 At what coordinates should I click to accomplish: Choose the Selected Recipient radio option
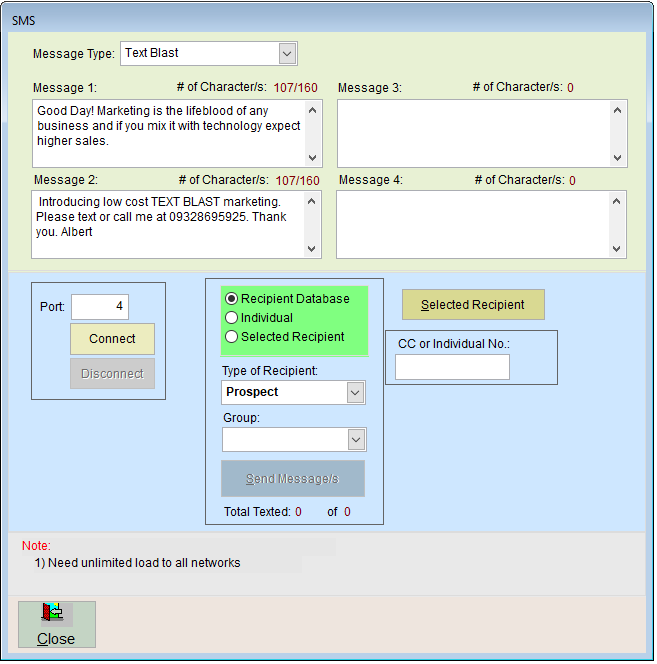tap(232, 337)
